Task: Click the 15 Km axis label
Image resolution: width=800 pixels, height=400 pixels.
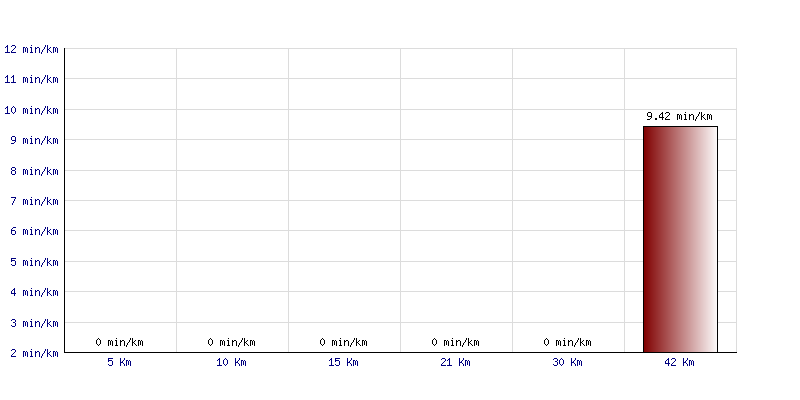Action: [x=343, y=363]
